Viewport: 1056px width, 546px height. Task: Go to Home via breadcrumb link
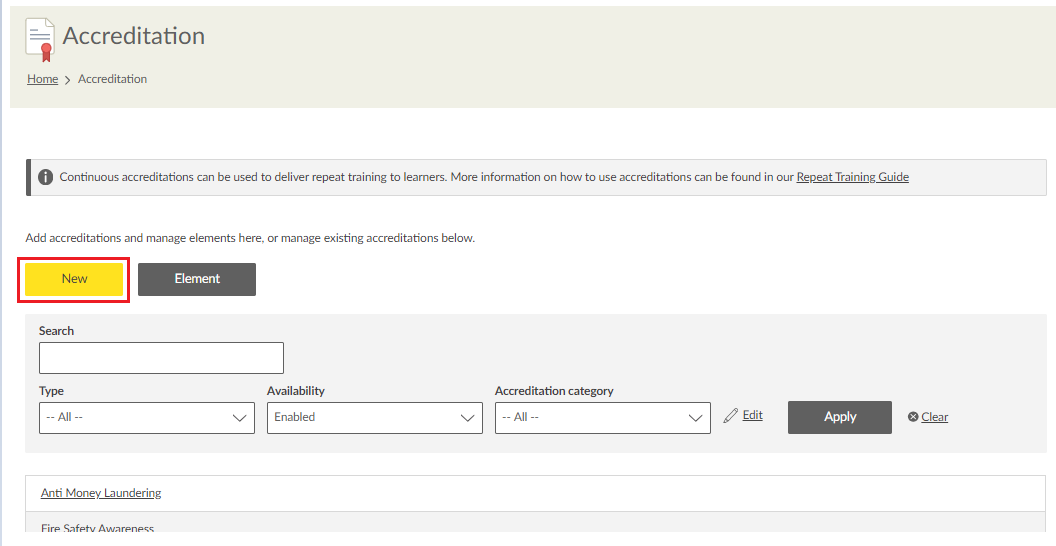[x=42, y=79]
